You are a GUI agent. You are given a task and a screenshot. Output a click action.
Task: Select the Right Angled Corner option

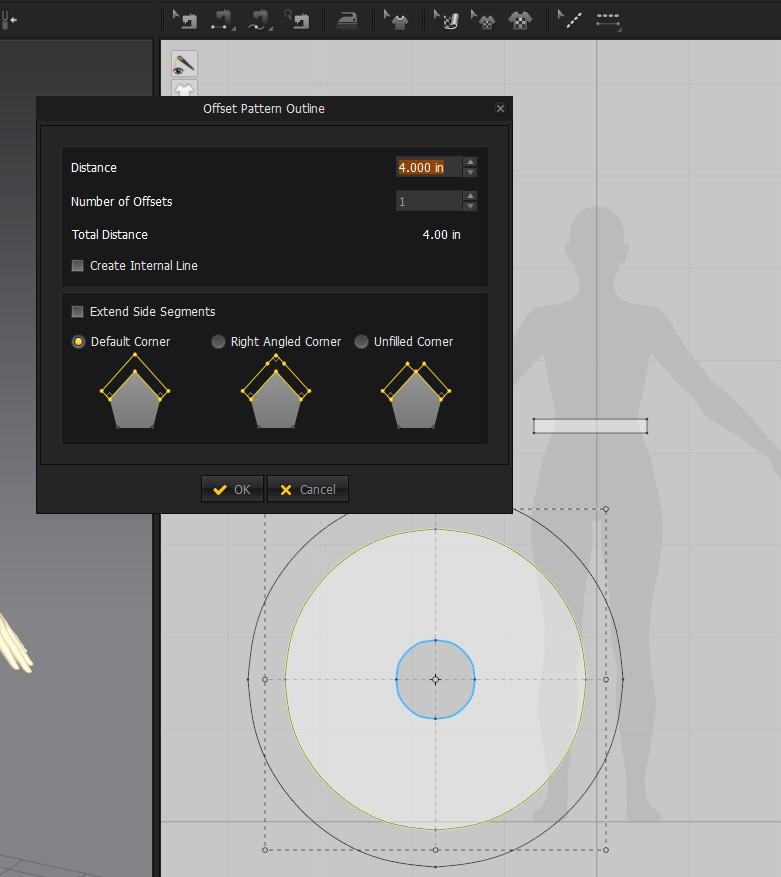click(218, 342)
